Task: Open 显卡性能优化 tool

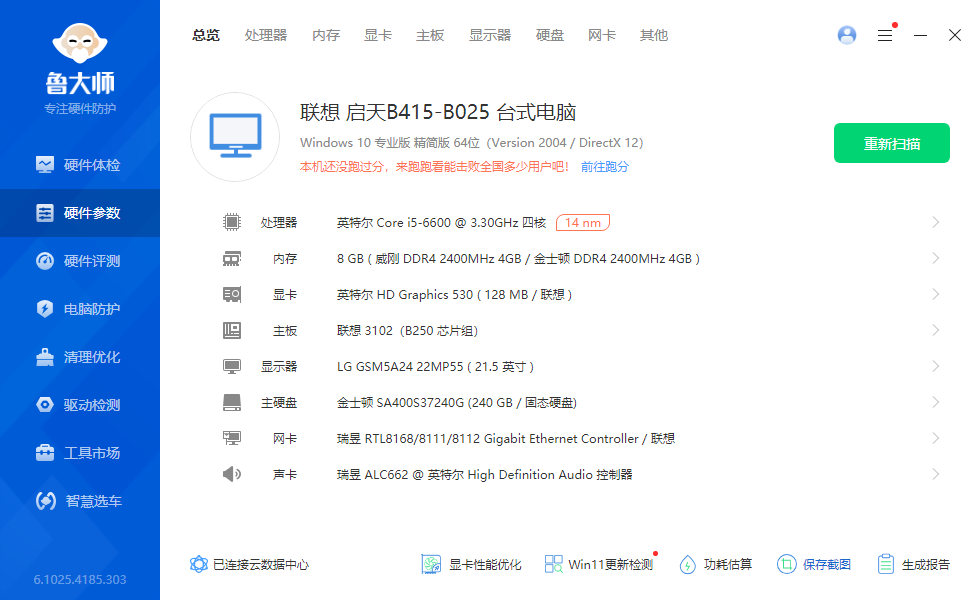Action: click(471, 564)
